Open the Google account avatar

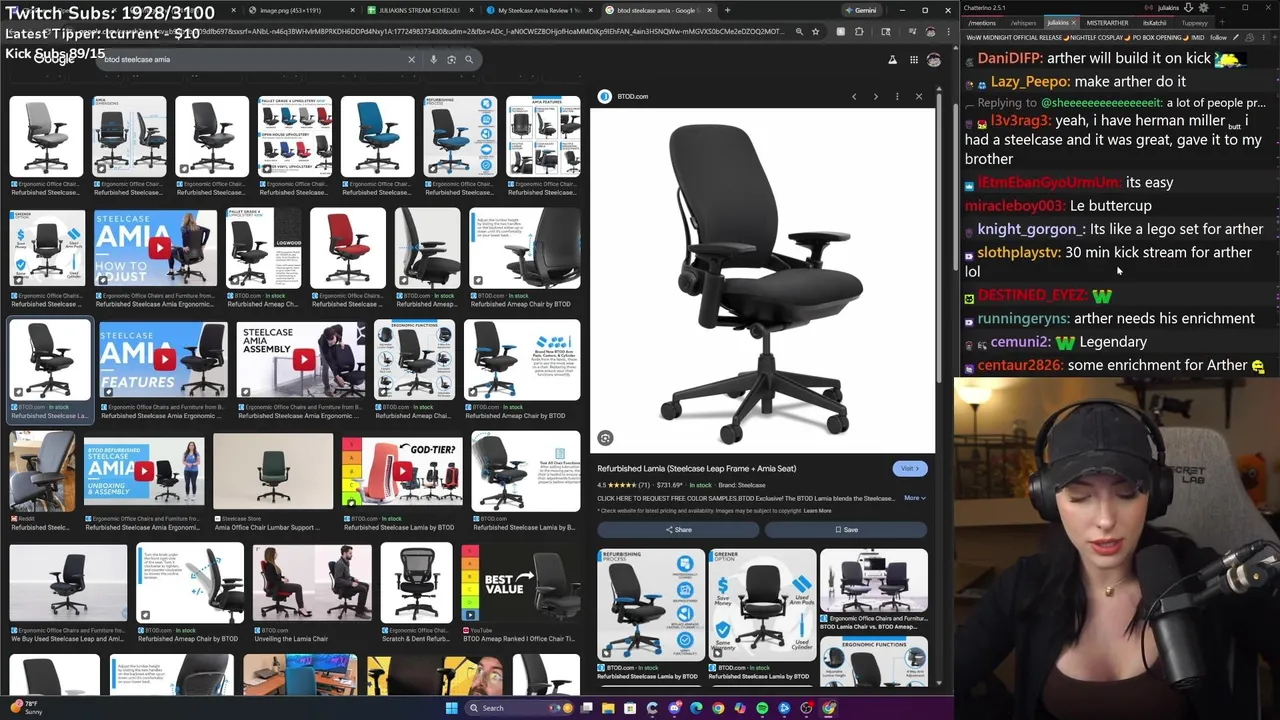pos(934,60)
